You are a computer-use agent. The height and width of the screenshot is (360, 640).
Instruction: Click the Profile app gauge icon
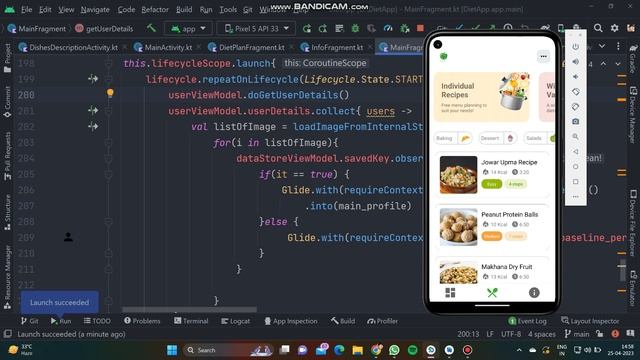pos(388,28)
